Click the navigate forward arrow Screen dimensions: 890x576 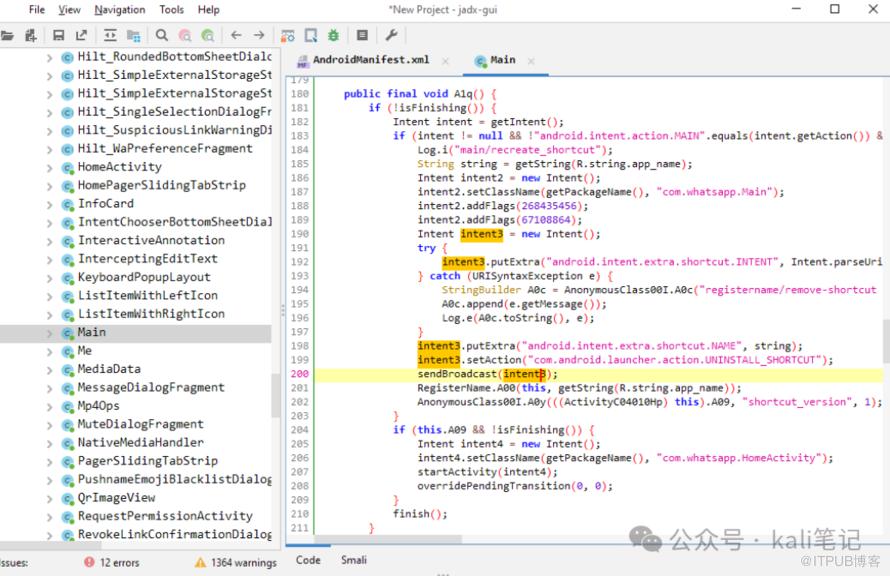pyautogui.click(x=259, y=35)
